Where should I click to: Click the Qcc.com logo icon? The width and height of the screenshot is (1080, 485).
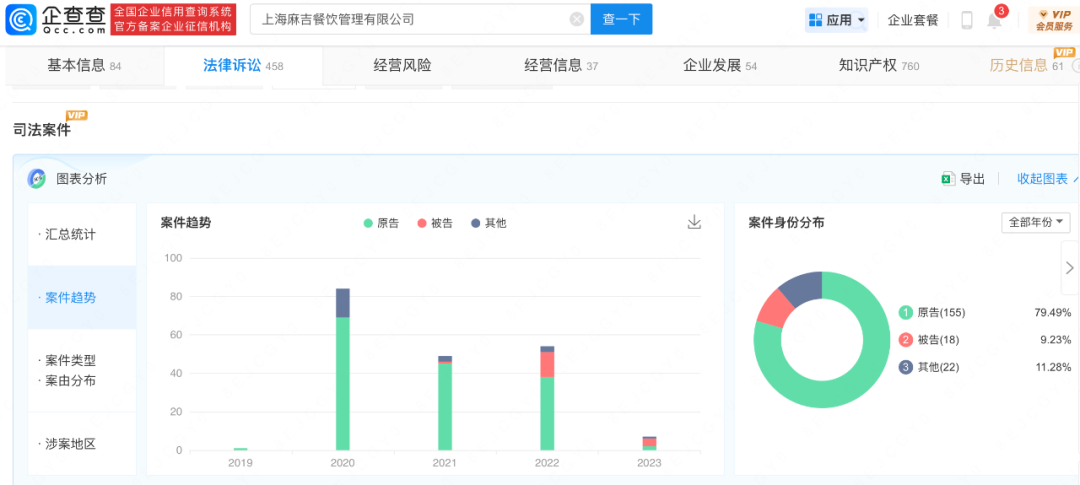click(20, 19)
